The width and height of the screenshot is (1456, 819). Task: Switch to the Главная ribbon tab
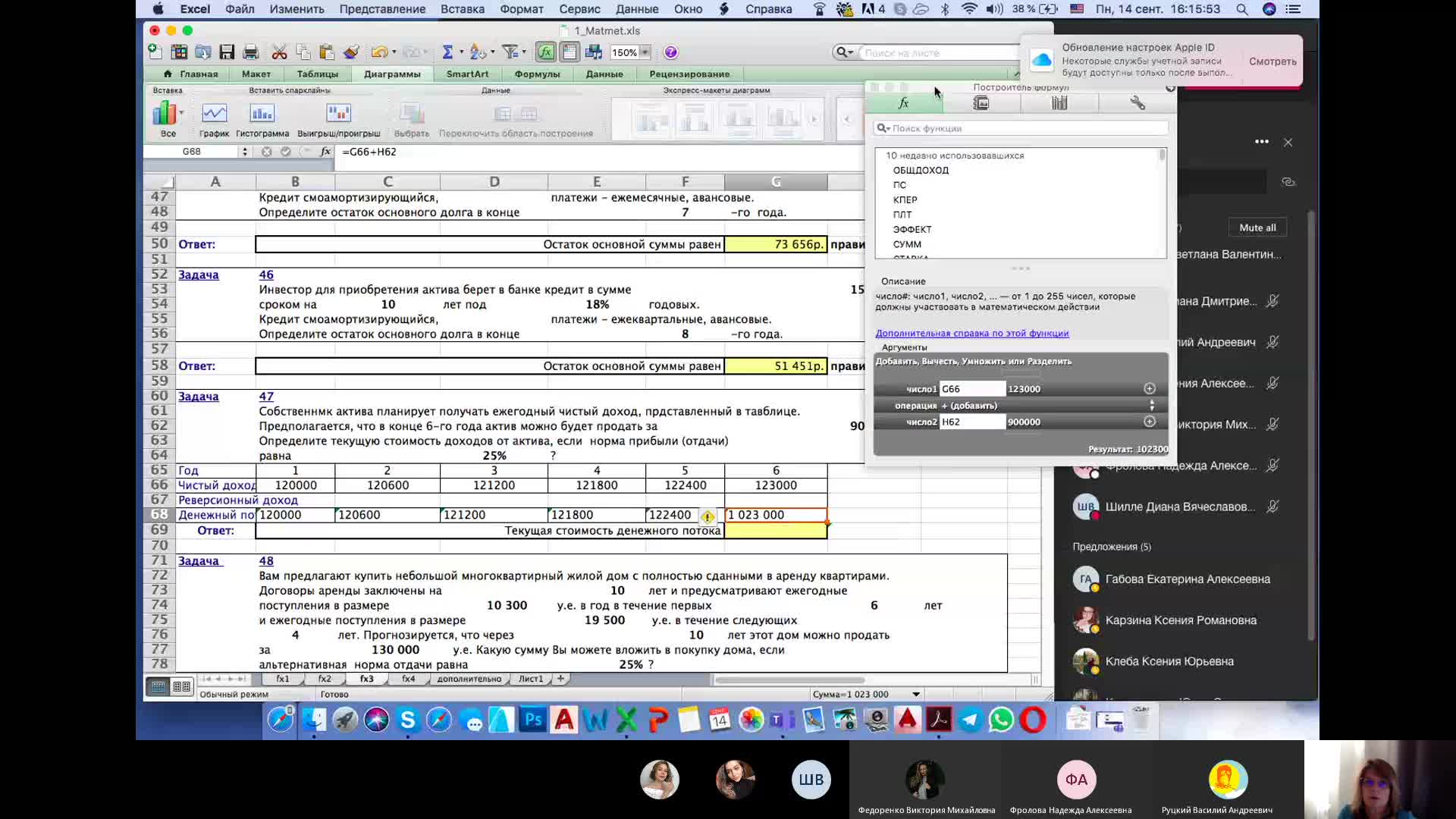[x=191, y=74]
